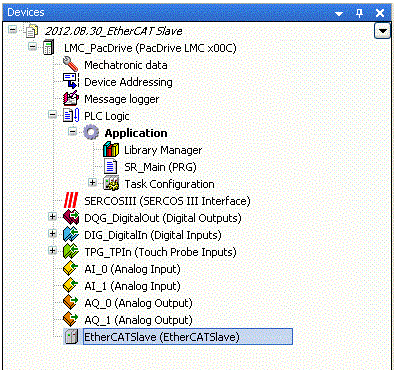Select AI_0 (Analog Input) label
Screen dimensions: 399x381
(x=132, y=269)
